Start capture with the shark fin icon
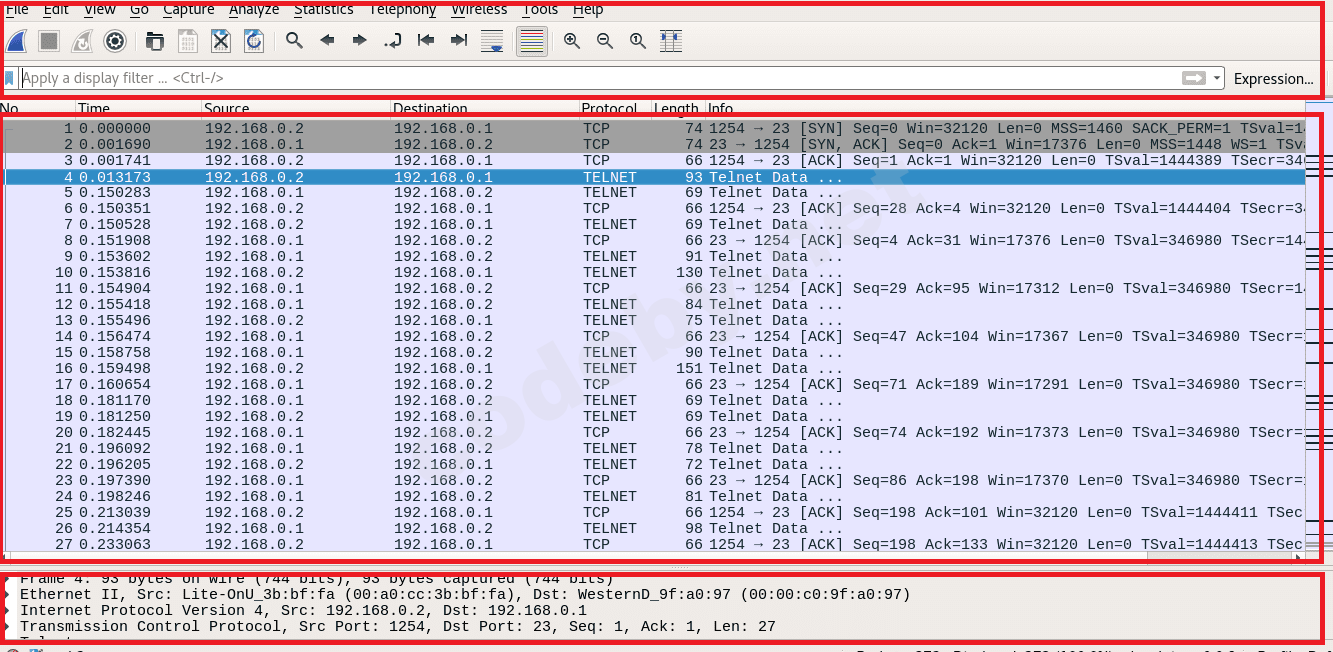 (x=17, y=41)
